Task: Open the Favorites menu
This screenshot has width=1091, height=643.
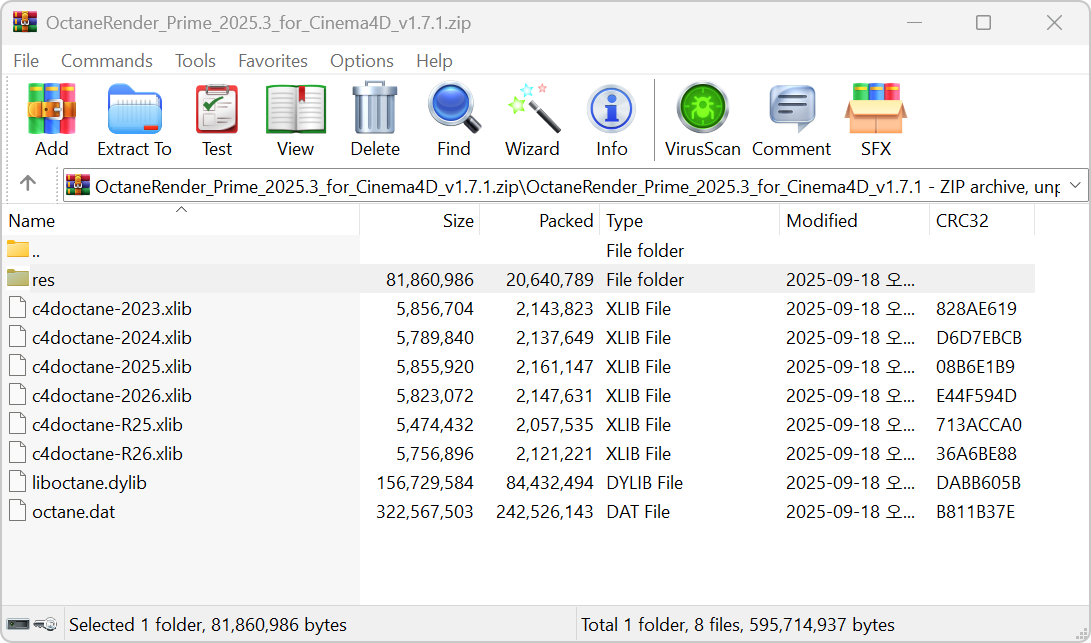Action: pyautogui.click(x=273, y=61)
